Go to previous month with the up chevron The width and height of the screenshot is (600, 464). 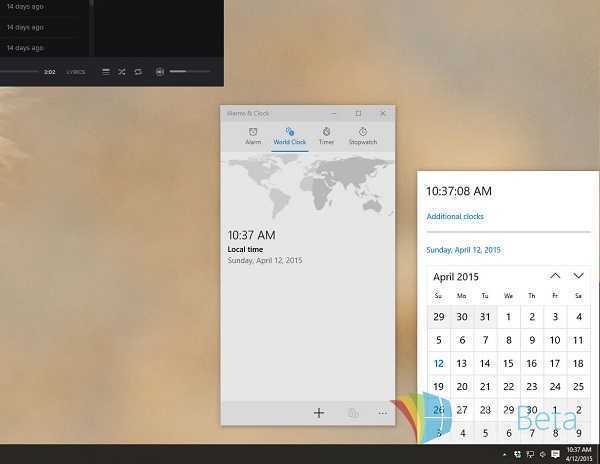(x=555, y=275)
